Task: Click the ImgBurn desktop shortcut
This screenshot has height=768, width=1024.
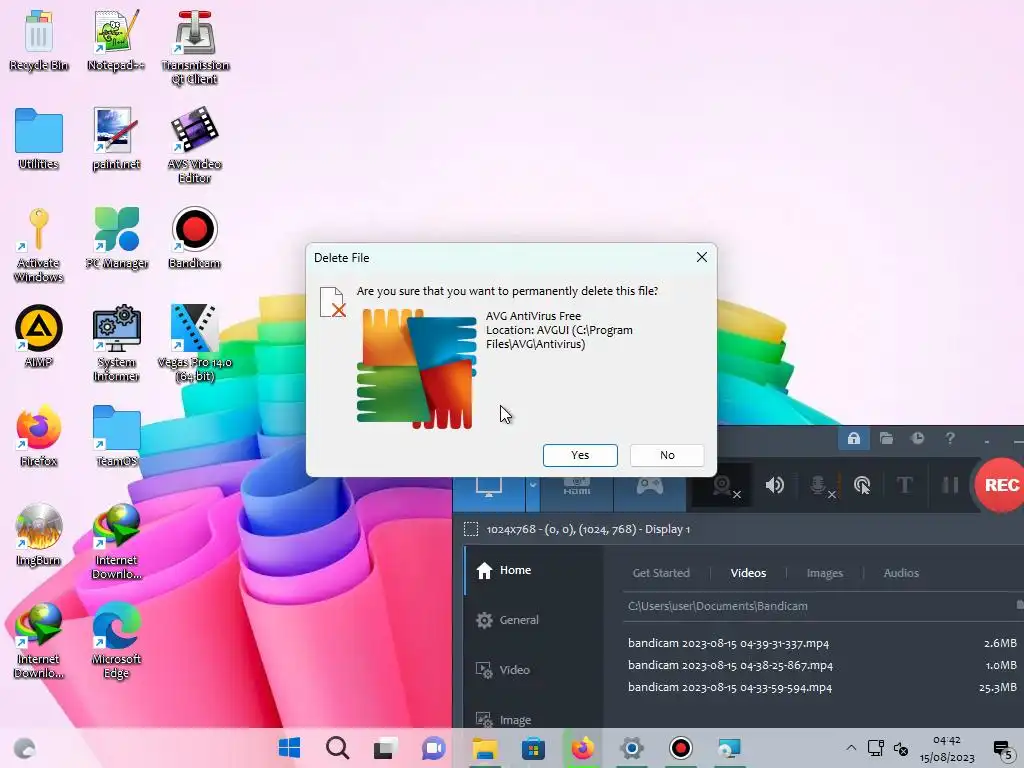Action: (39, 534)
